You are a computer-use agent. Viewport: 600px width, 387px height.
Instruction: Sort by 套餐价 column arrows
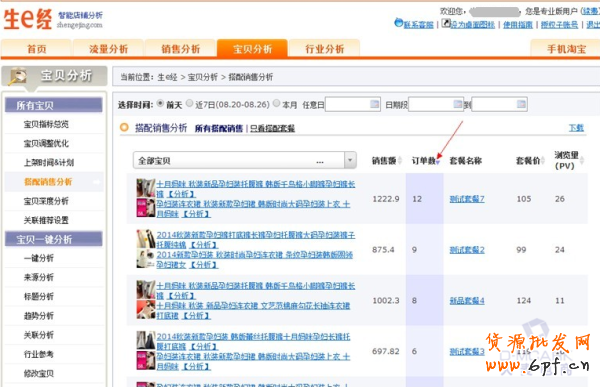(x=543, y=160)
